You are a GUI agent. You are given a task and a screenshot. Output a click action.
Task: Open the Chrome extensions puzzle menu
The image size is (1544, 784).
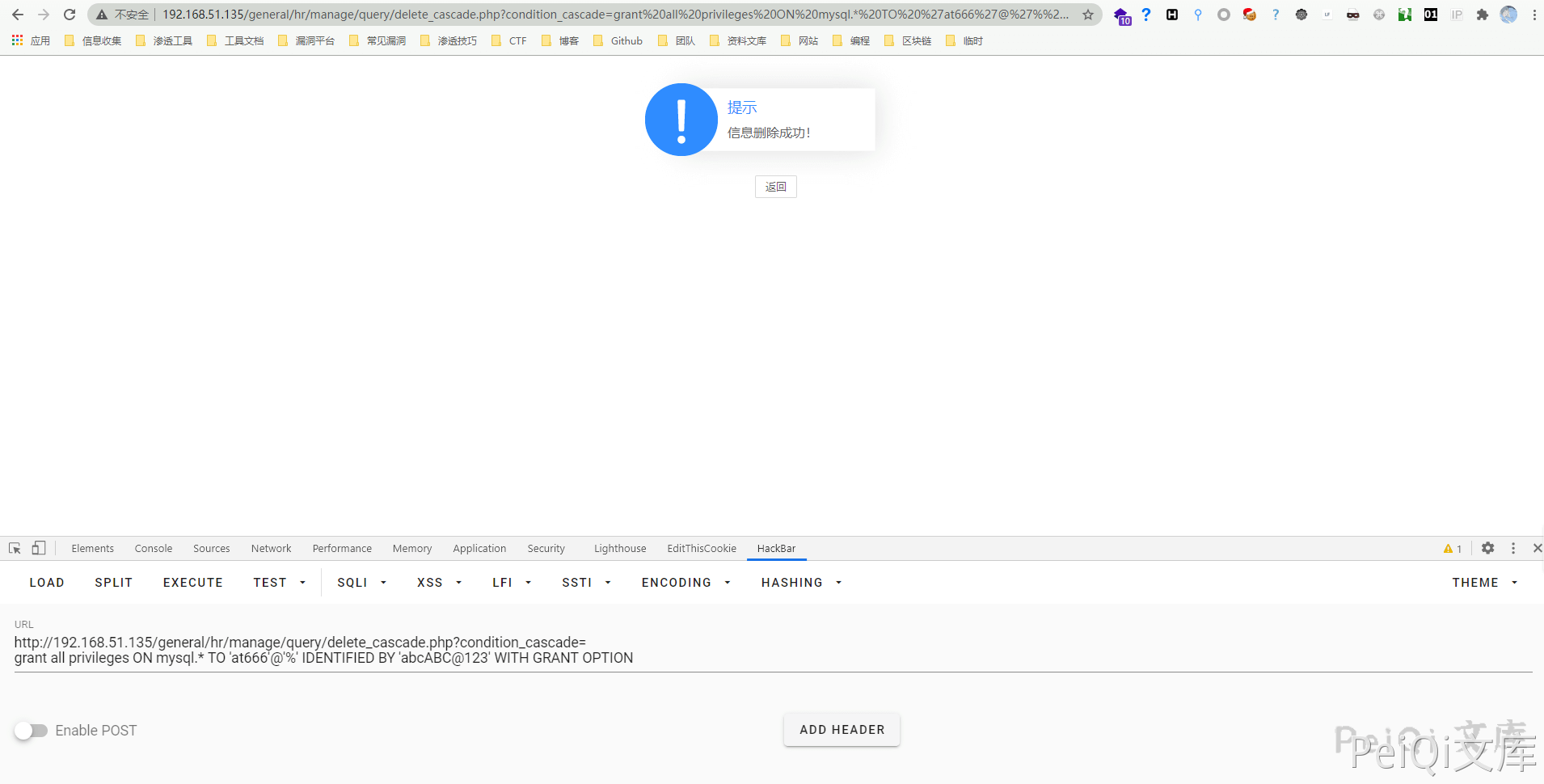[1483, 15]
